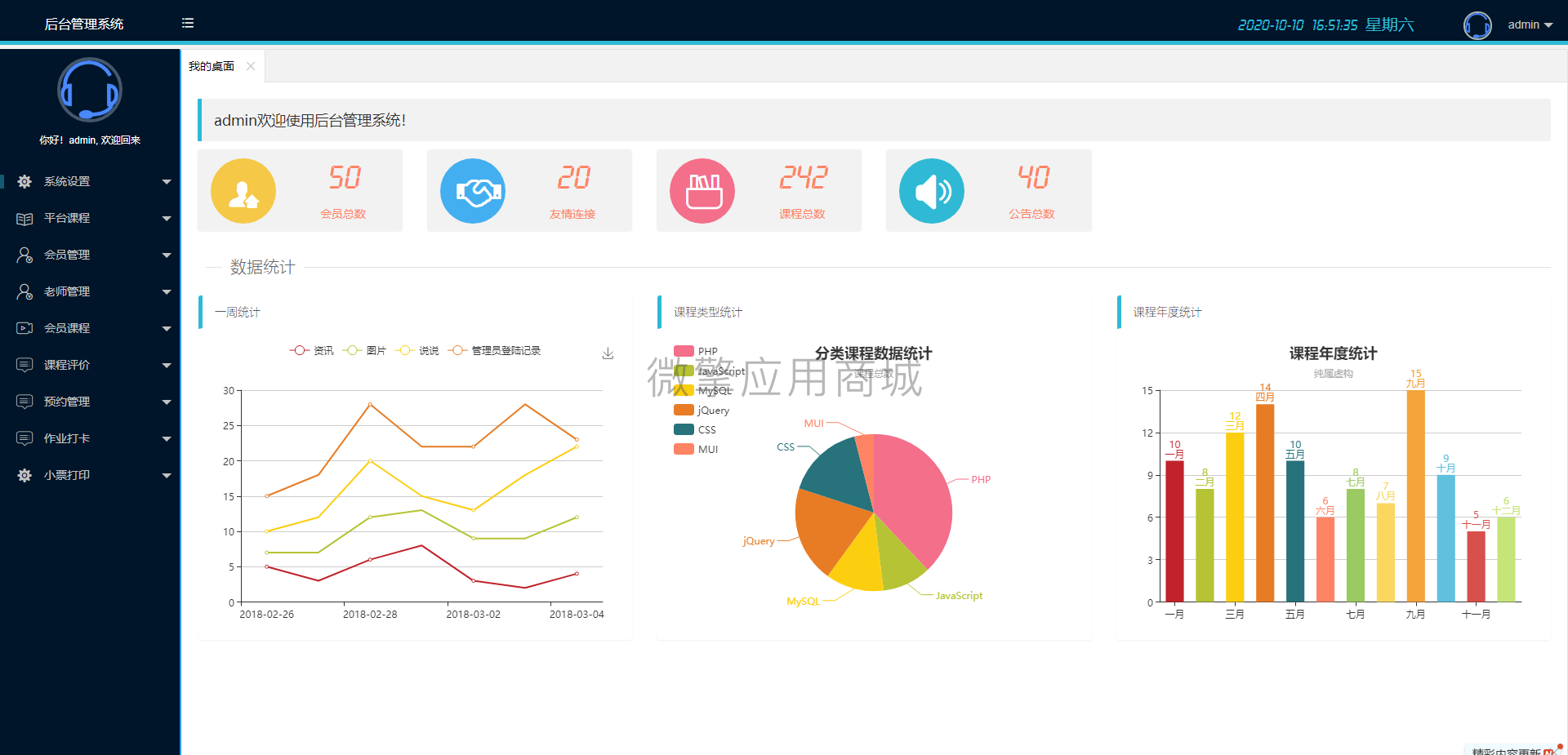This screenshot has height=755, width=1568.
Task: Switch to the 我的桌面 tab
Action: pos(212,66)
